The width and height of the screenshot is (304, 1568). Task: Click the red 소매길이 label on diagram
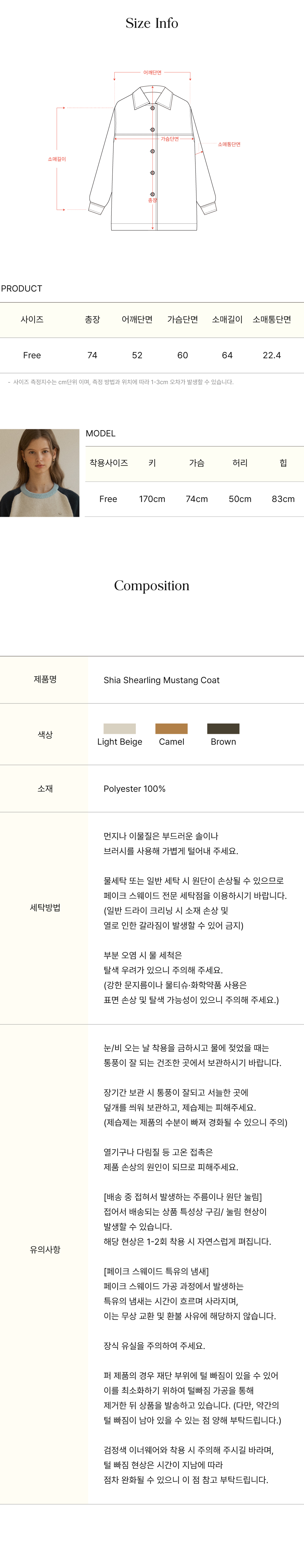point(57,159)
